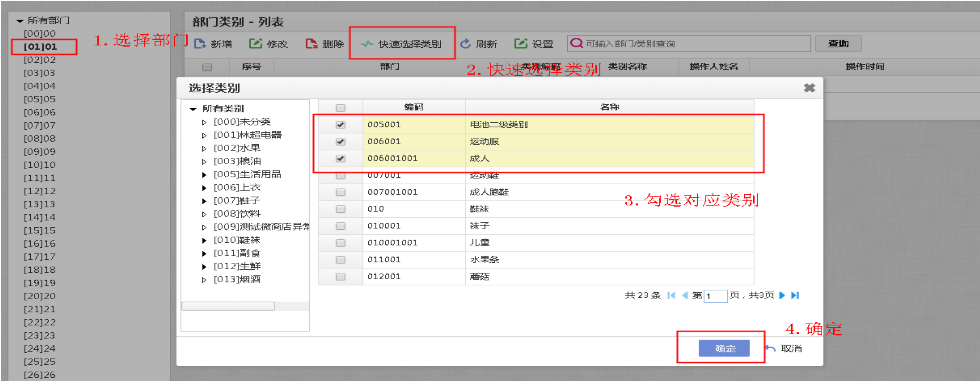This screenshot has height=382, width=980.
Task: Click the 儿童 name cell
Action: click(x=609, y=243)
